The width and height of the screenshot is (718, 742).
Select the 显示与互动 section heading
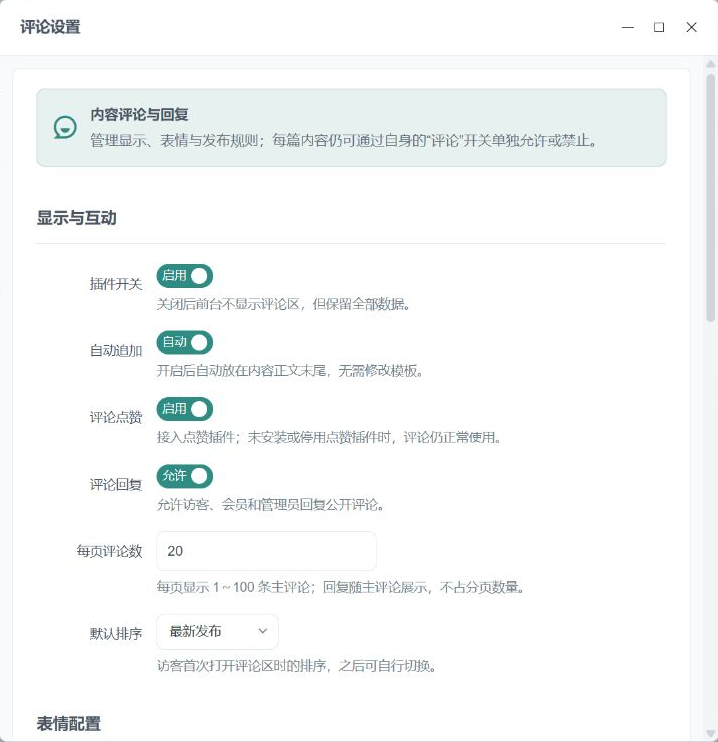point(77,218)
